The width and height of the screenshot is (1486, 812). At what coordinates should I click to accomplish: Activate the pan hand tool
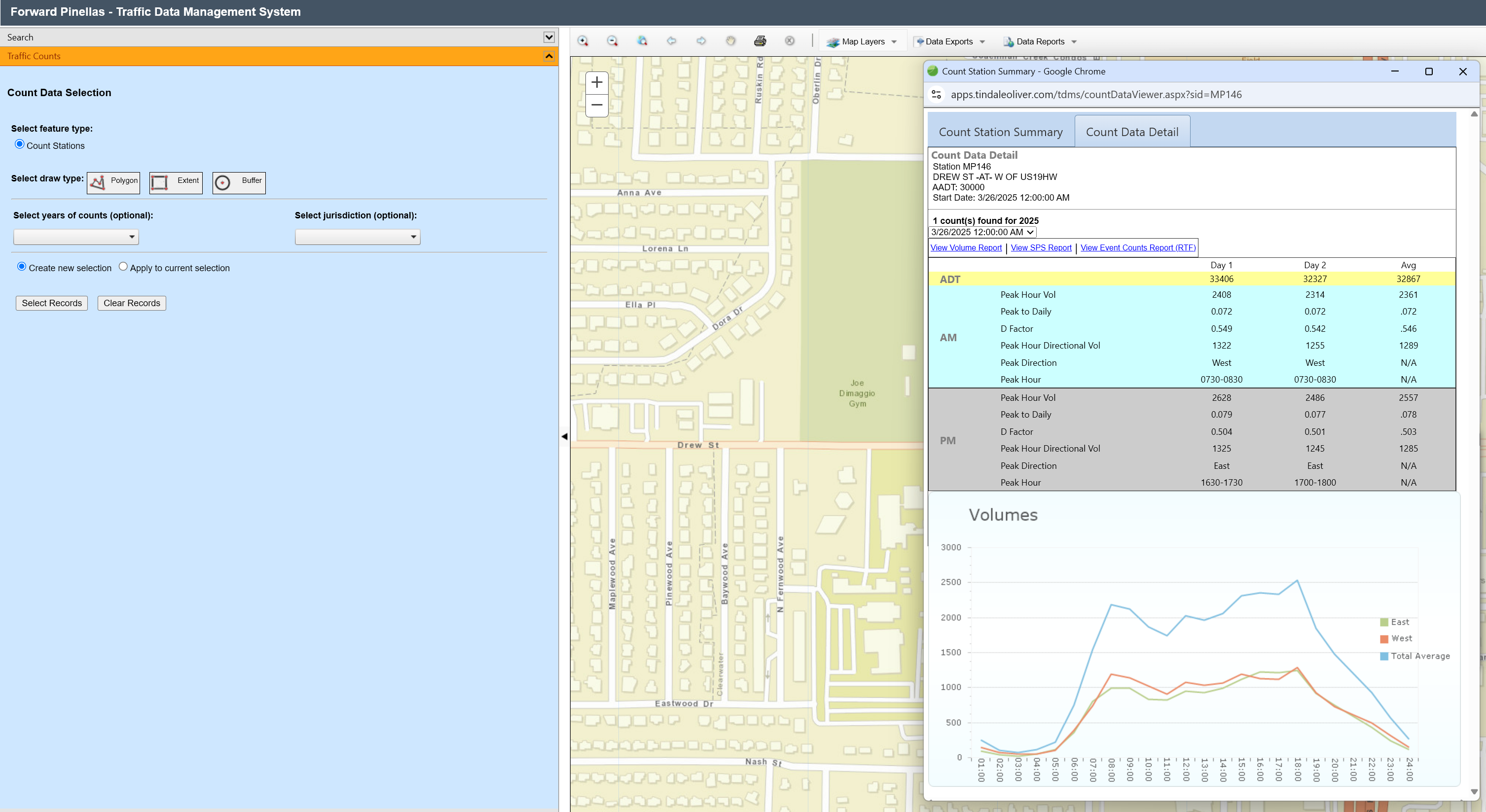pos(731,41)
